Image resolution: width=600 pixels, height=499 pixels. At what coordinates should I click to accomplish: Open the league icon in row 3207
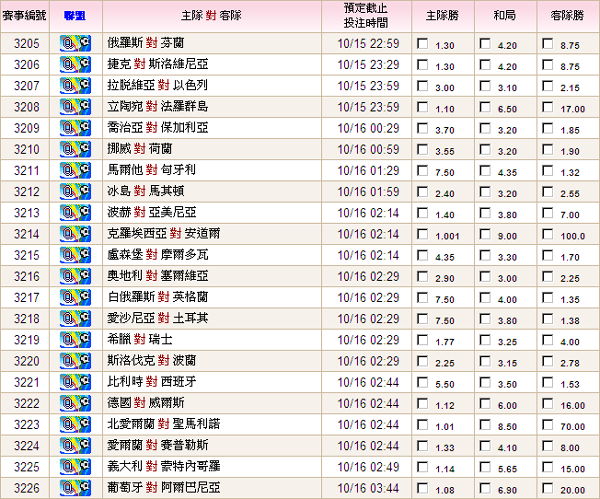point(75,86)
